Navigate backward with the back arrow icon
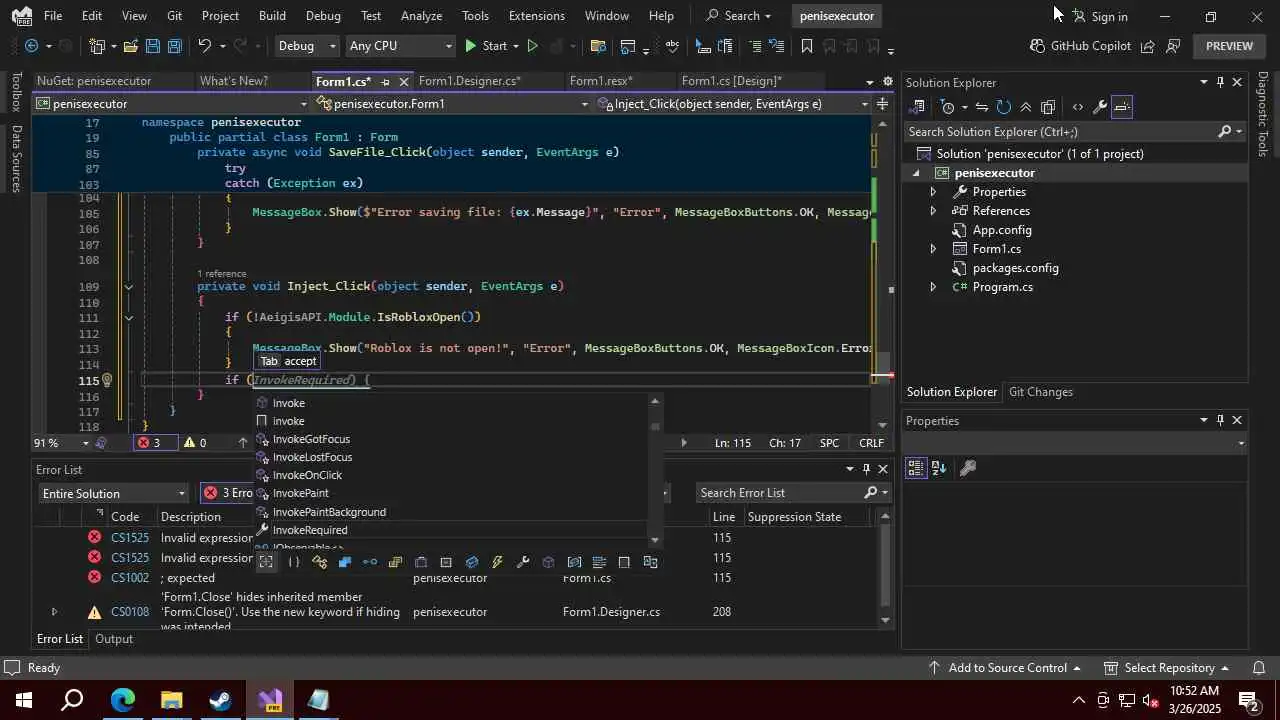1280x720 pixels. coord(32,46)
